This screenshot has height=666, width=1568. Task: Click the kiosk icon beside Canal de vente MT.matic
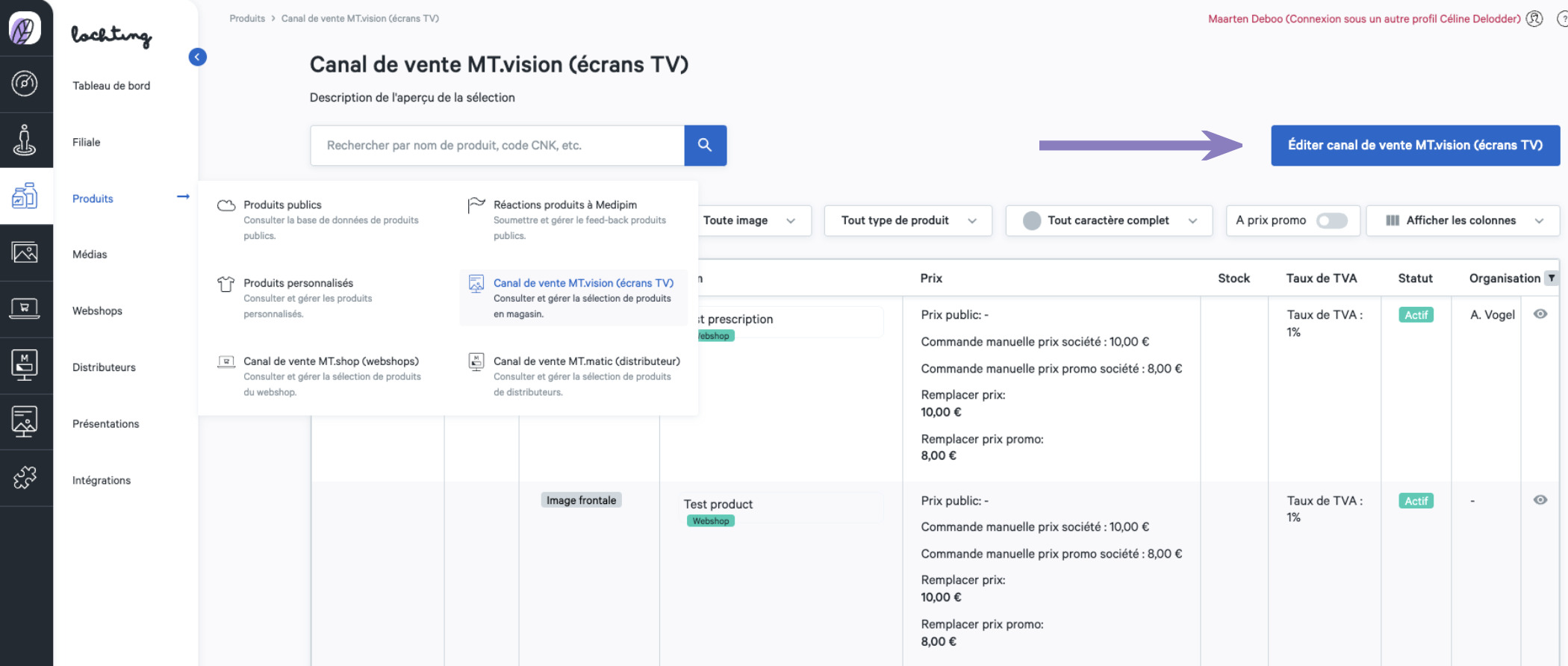point(476,362)
